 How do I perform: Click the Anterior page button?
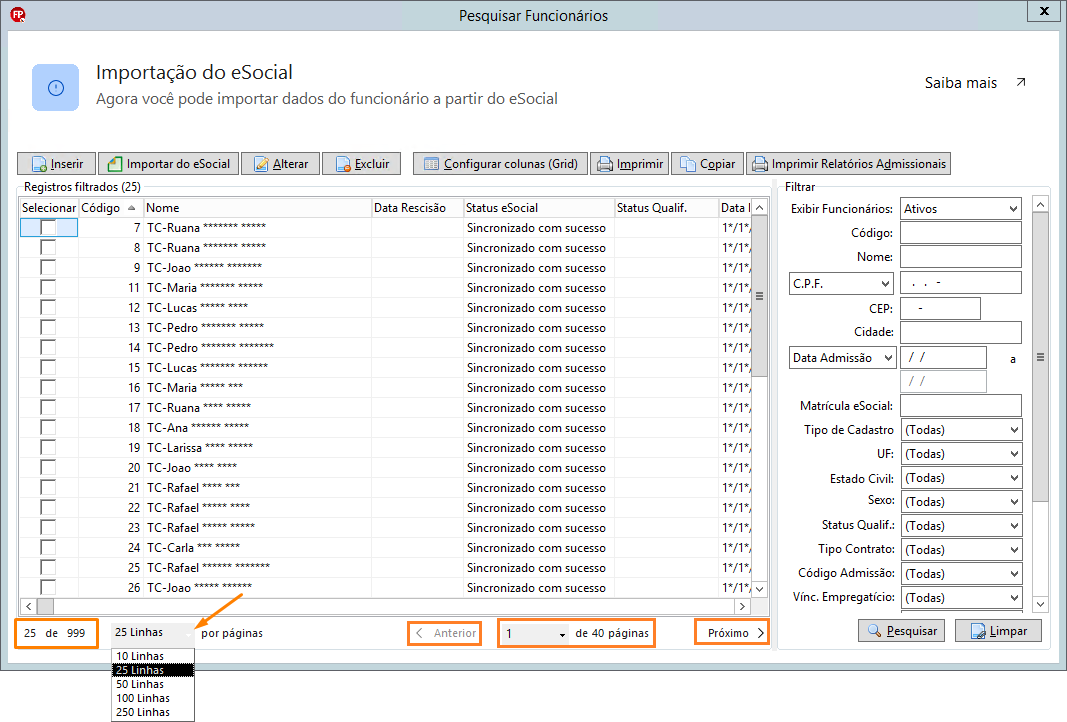(x=445, y=633)
